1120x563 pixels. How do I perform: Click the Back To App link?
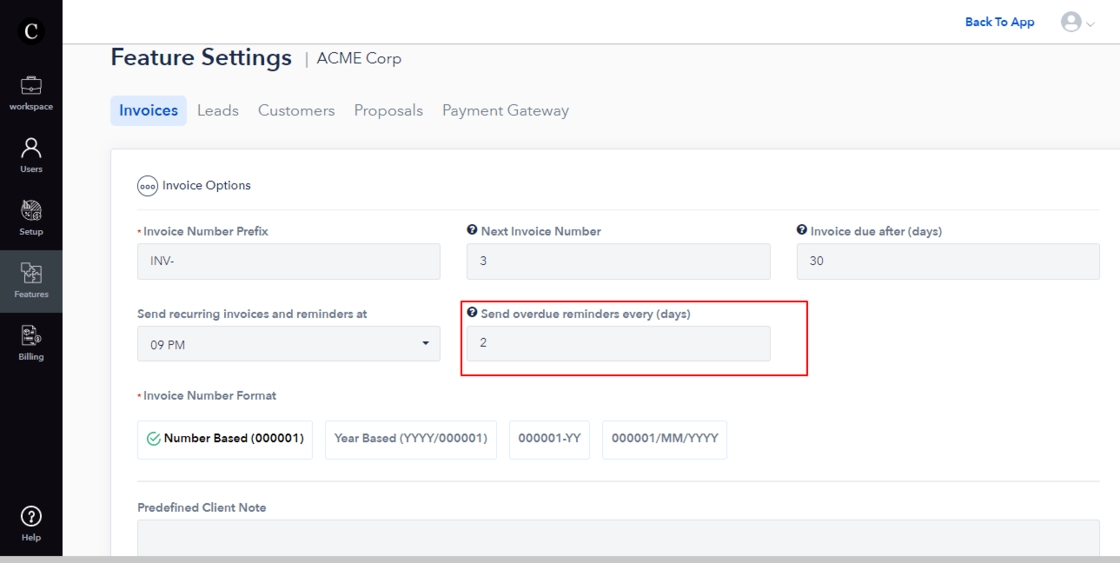pyautogui.click(x=999, y=22)
